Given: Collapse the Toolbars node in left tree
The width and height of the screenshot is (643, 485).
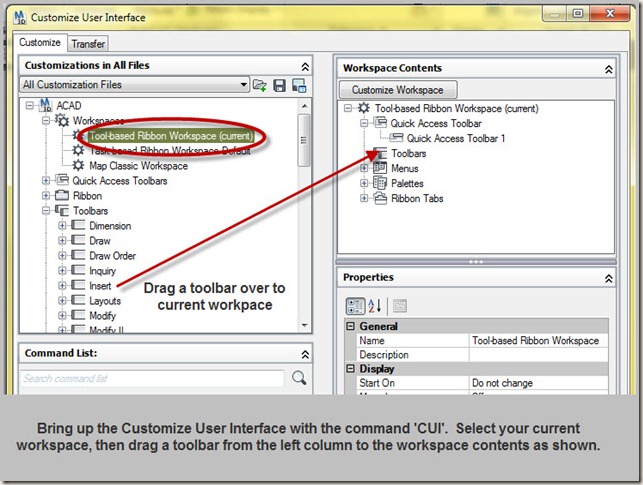Looking at the screenshot, I should click(x=46, y=211).
